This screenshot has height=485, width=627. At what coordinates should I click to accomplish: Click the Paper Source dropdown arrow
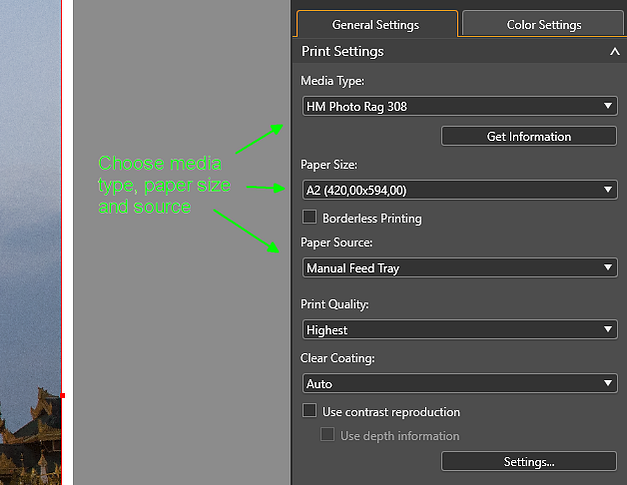click(x=608, y=267)
